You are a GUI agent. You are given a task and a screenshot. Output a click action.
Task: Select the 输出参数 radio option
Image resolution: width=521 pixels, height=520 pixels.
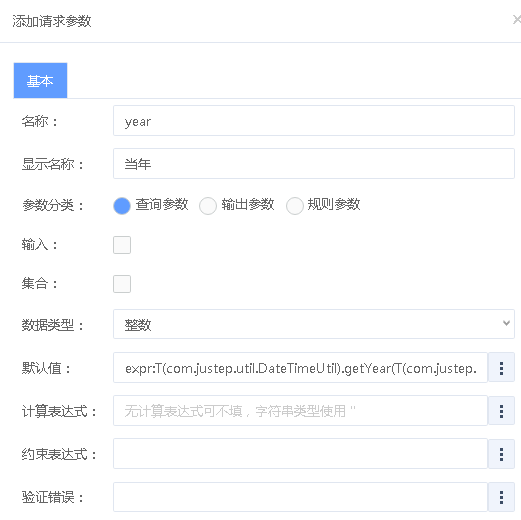208,206
